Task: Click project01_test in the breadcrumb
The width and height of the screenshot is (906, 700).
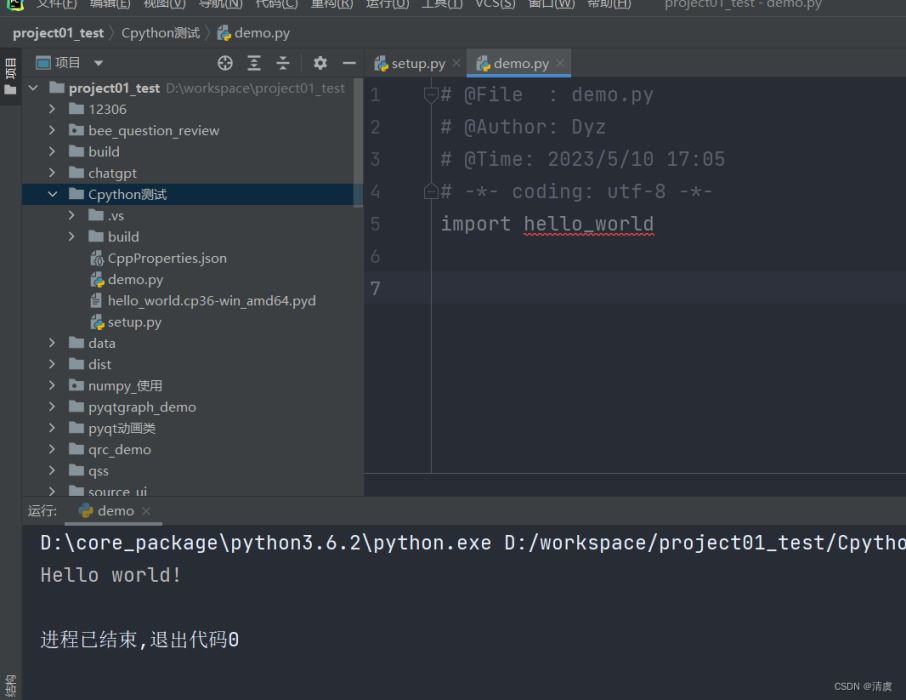Action: [x=58, y=33]
